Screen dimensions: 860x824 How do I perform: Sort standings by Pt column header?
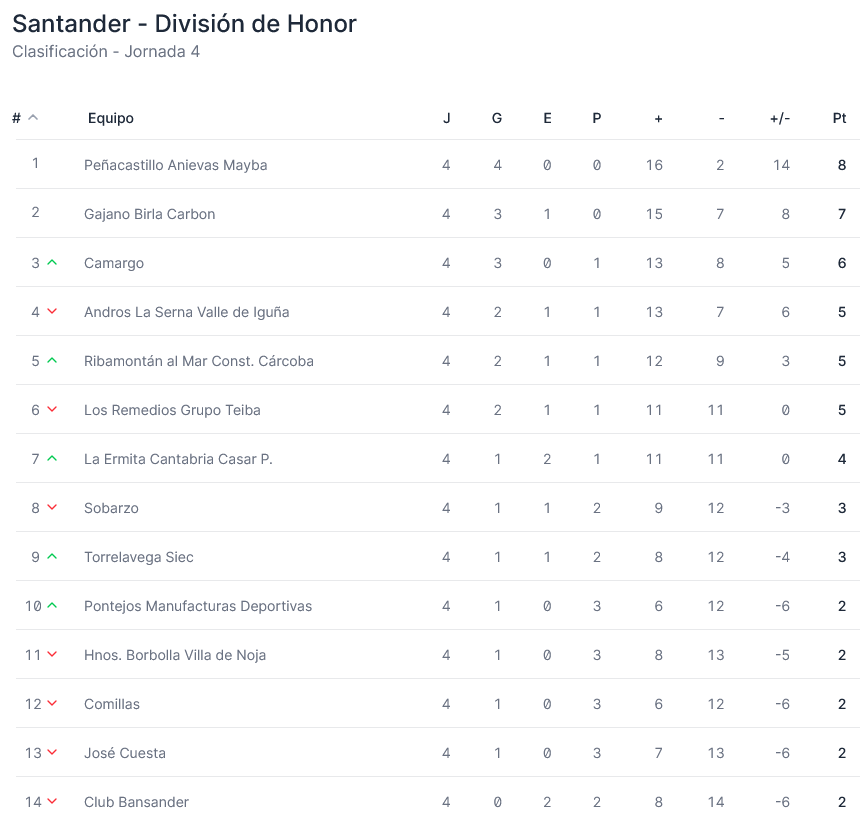pos(840,118)
